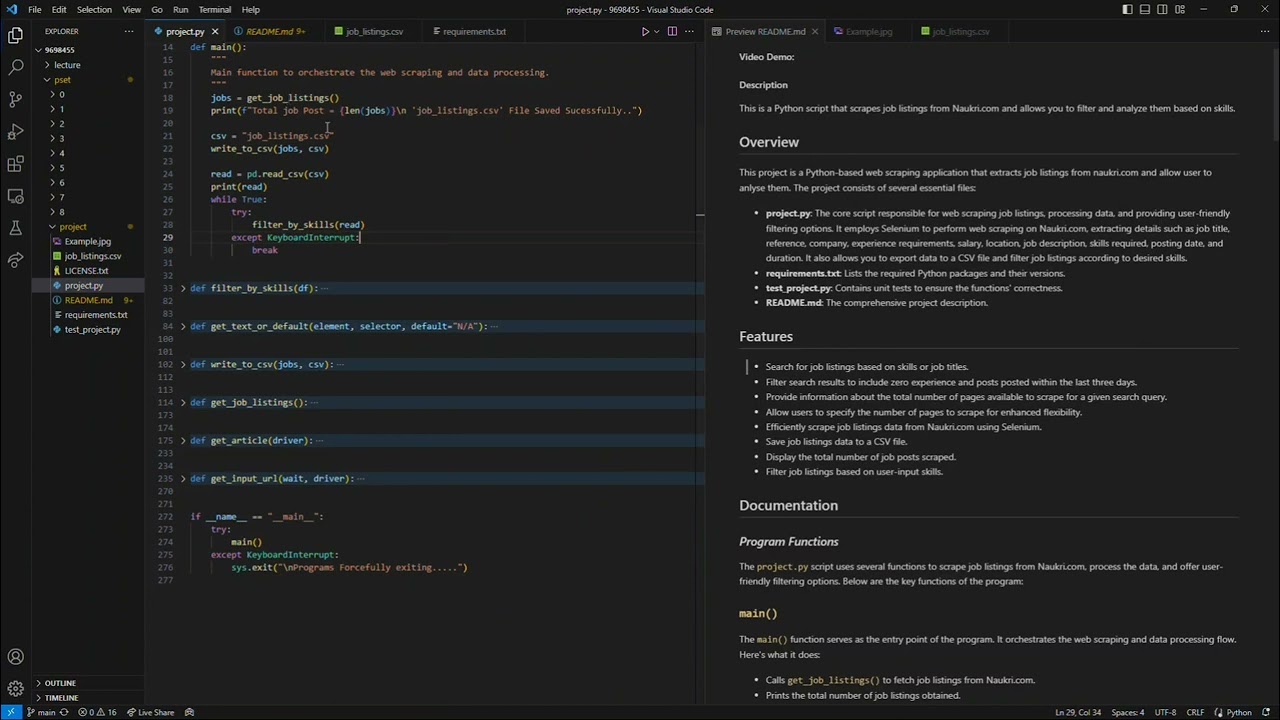Synchronize changes on main branch
This screenshot has height=720, width=1280.
(x=65, y=712)
